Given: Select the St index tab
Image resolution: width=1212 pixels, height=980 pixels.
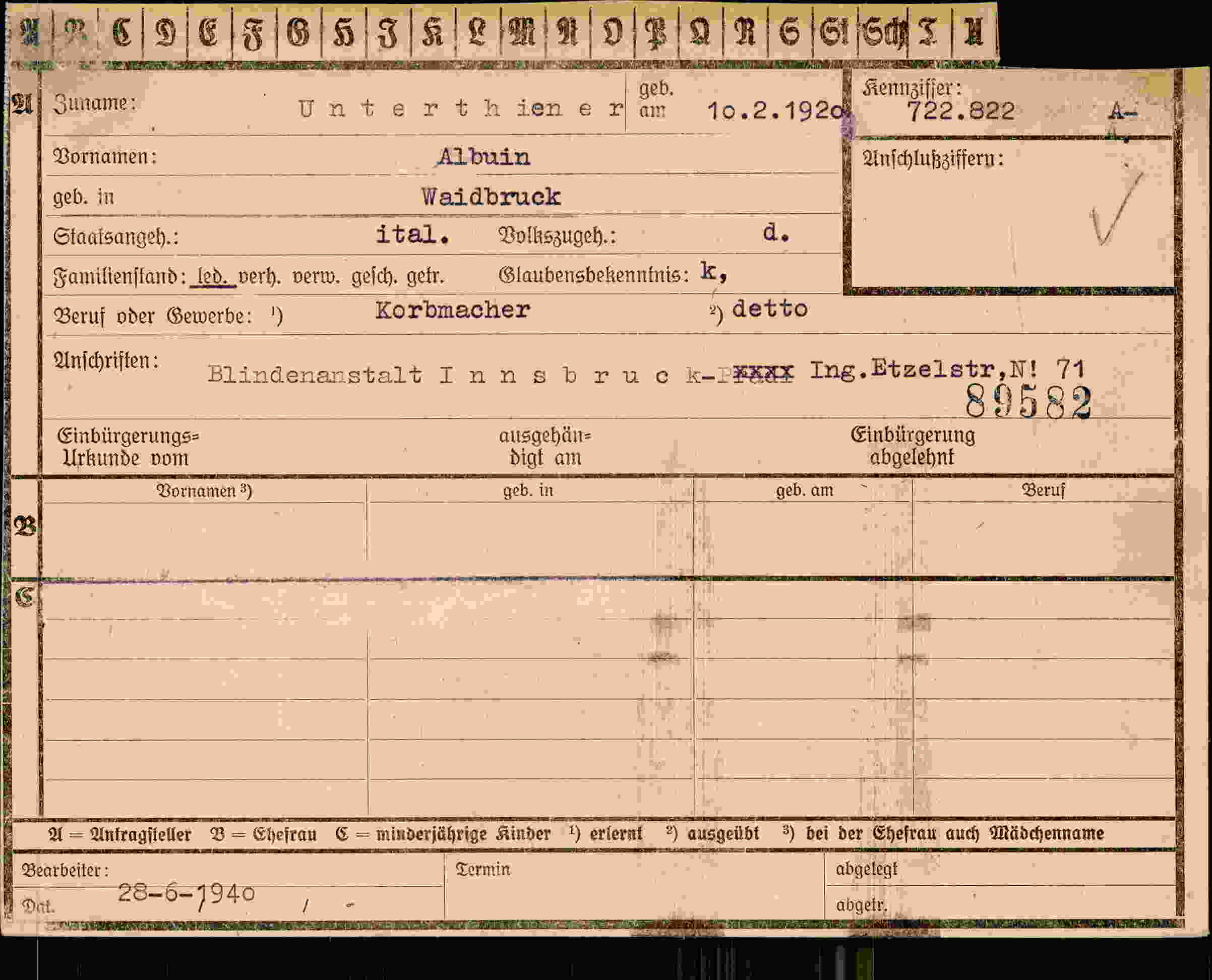Looking at the screenshot, I should tap(835, 33).
